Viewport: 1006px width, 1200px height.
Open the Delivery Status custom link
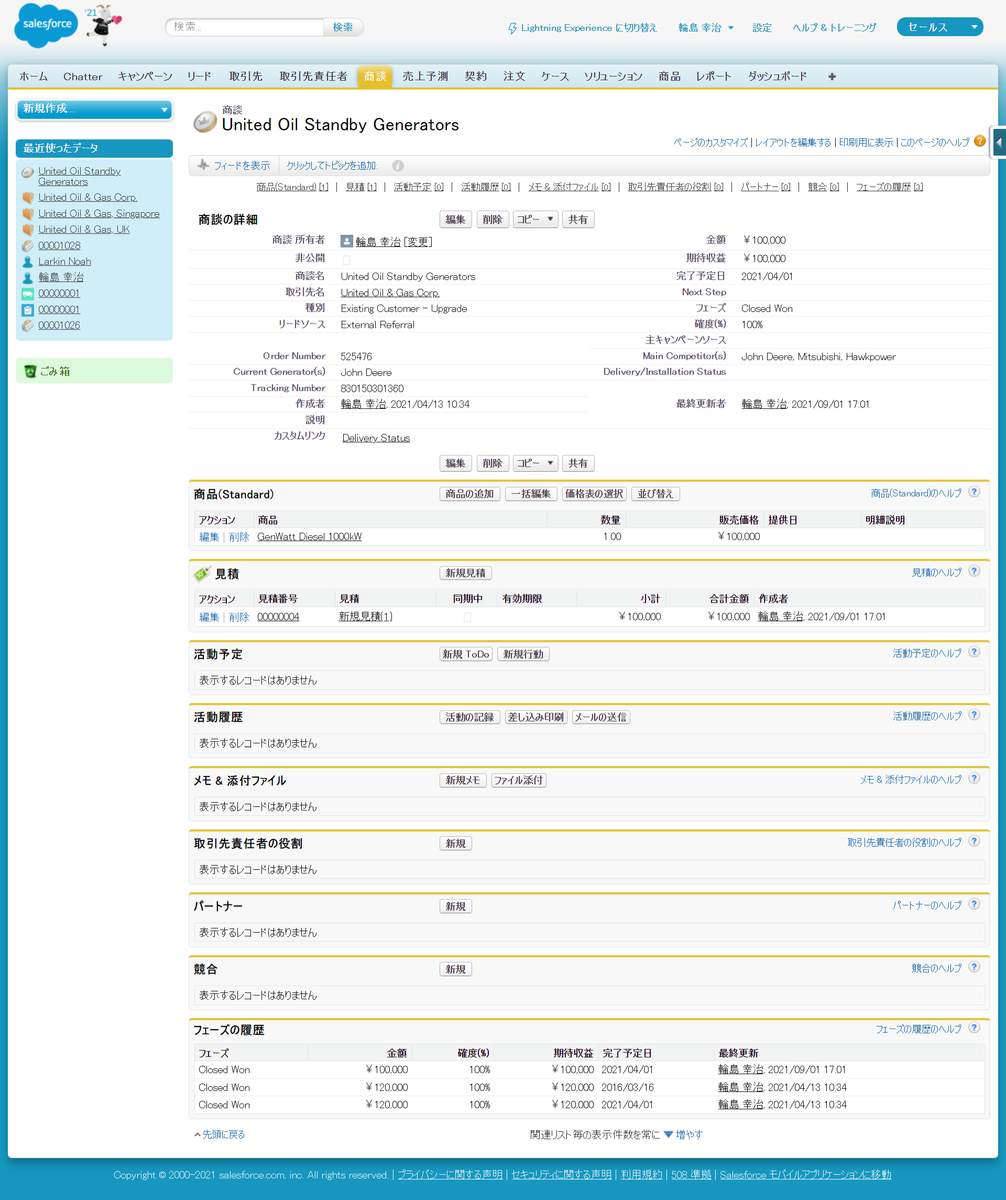coord(376,438)
